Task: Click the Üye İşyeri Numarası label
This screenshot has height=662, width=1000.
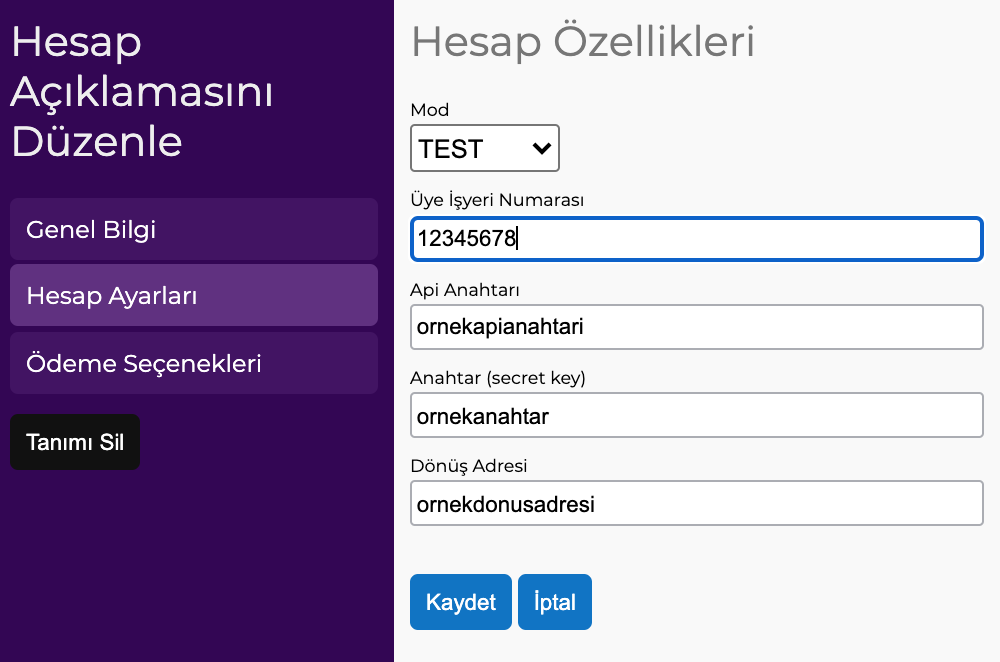Action: [497, 200]
